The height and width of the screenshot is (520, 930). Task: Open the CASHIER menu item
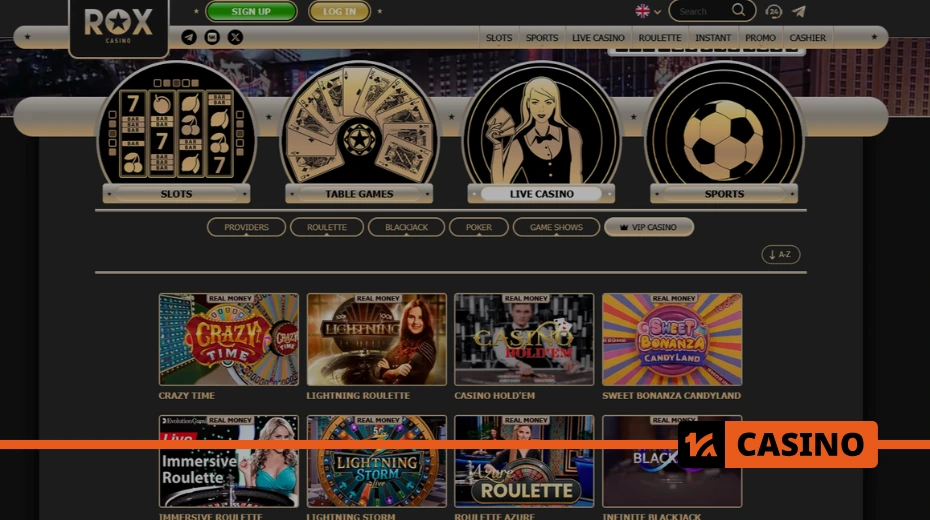808,37
